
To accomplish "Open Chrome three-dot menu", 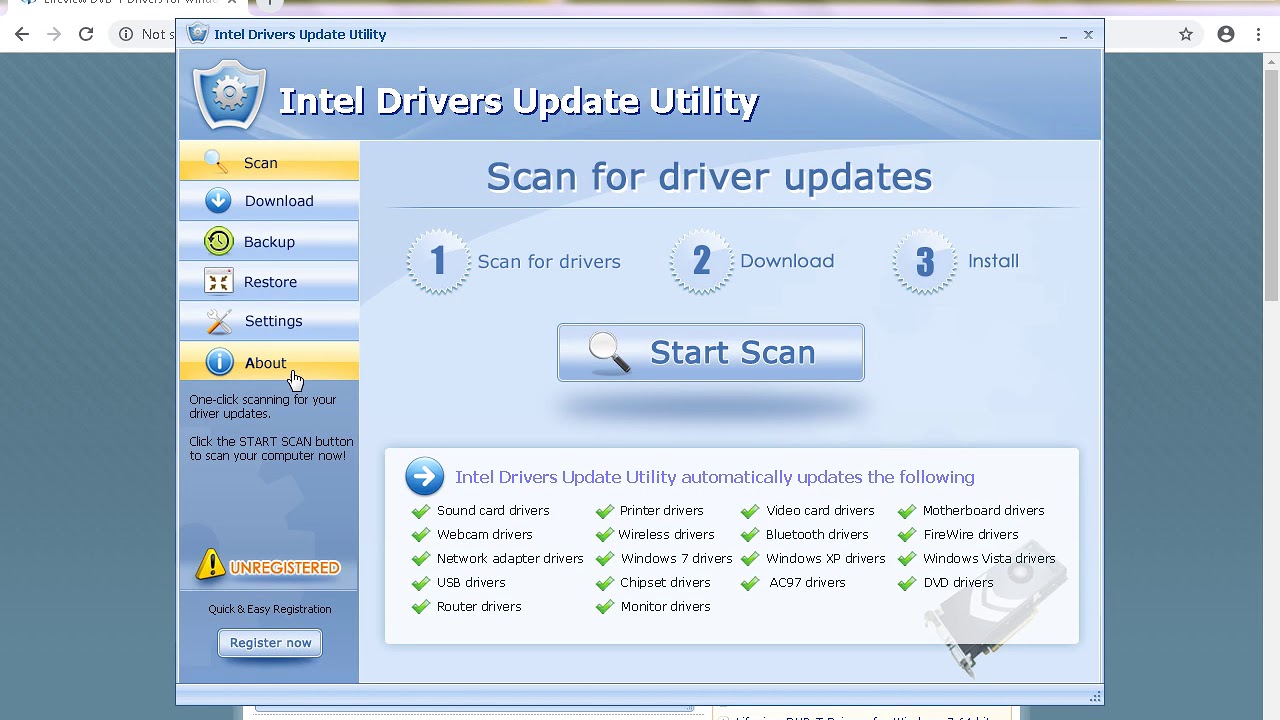I will pyautogui.click(x=1258, y=34).
